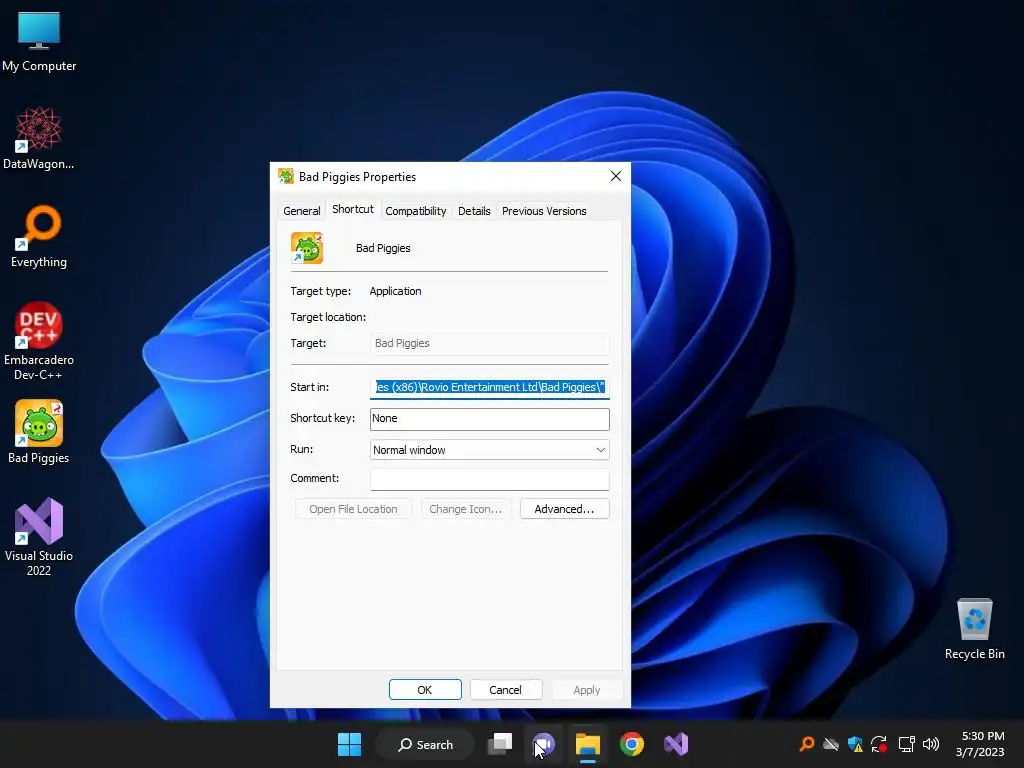Image resolution: width=1024 pixels, height=768 pixels.
Task: Select Visual Studio 2022 desktop icon
Action: [39, 536]
